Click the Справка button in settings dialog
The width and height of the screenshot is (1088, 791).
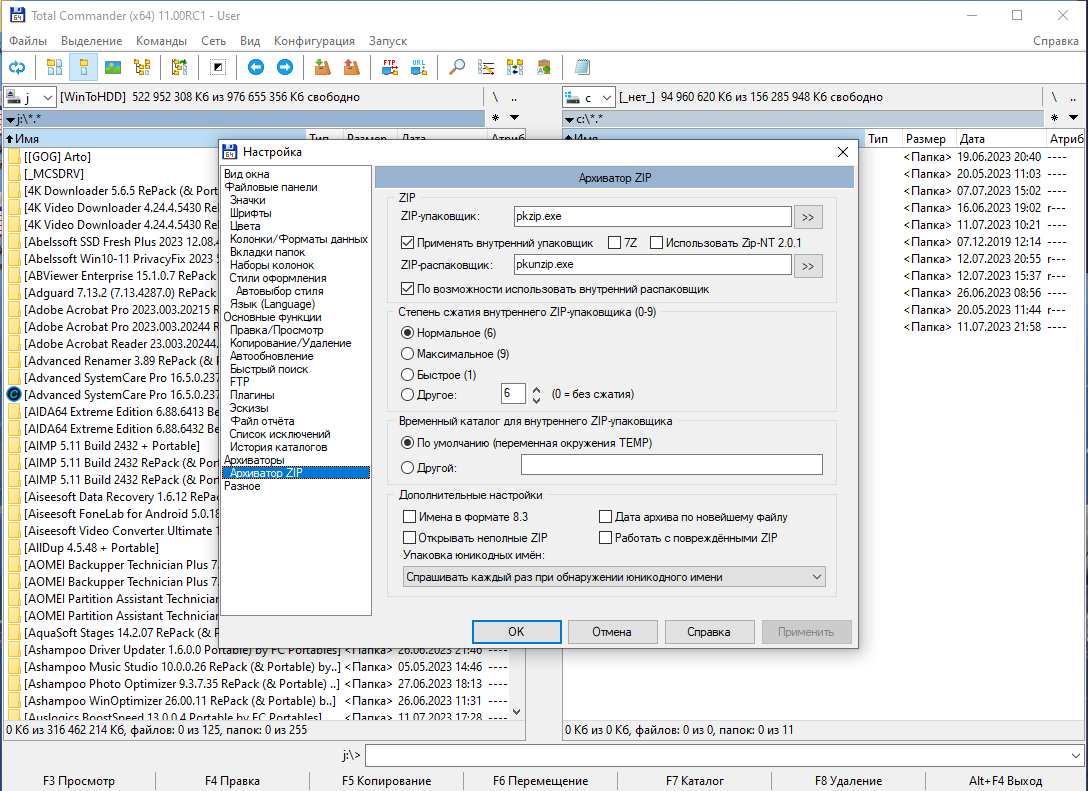(x=708, y=632)
